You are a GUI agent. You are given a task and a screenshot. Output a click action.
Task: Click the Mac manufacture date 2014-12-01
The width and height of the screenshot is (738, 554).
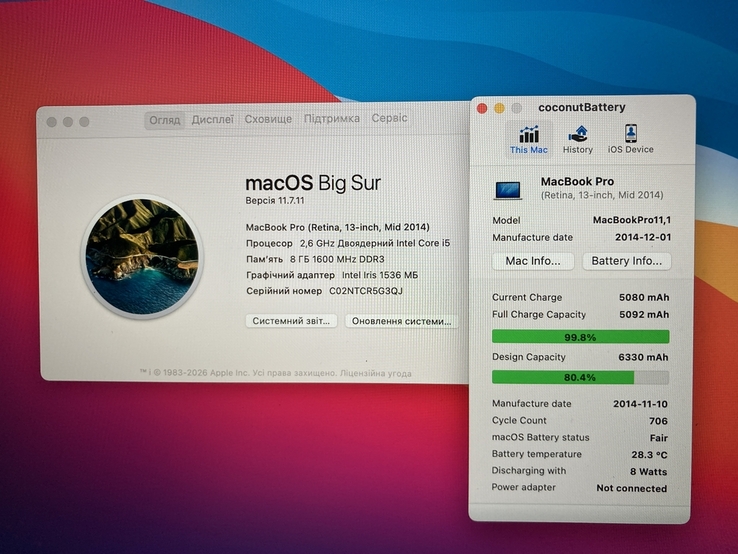coord(643,237)
